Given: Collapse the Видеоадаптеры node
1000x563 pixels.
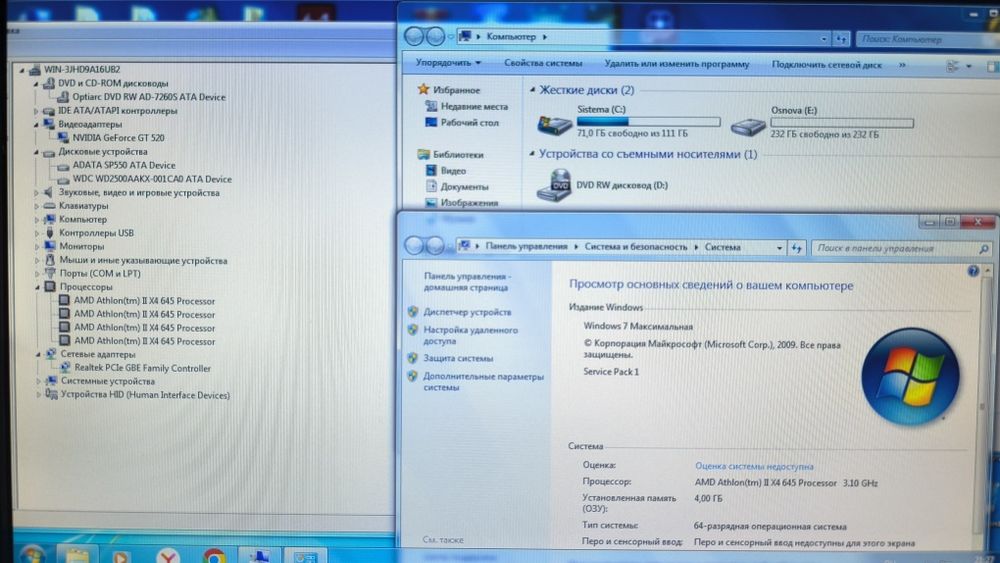Looking at the screenshot, I should (x=36, y=125).
